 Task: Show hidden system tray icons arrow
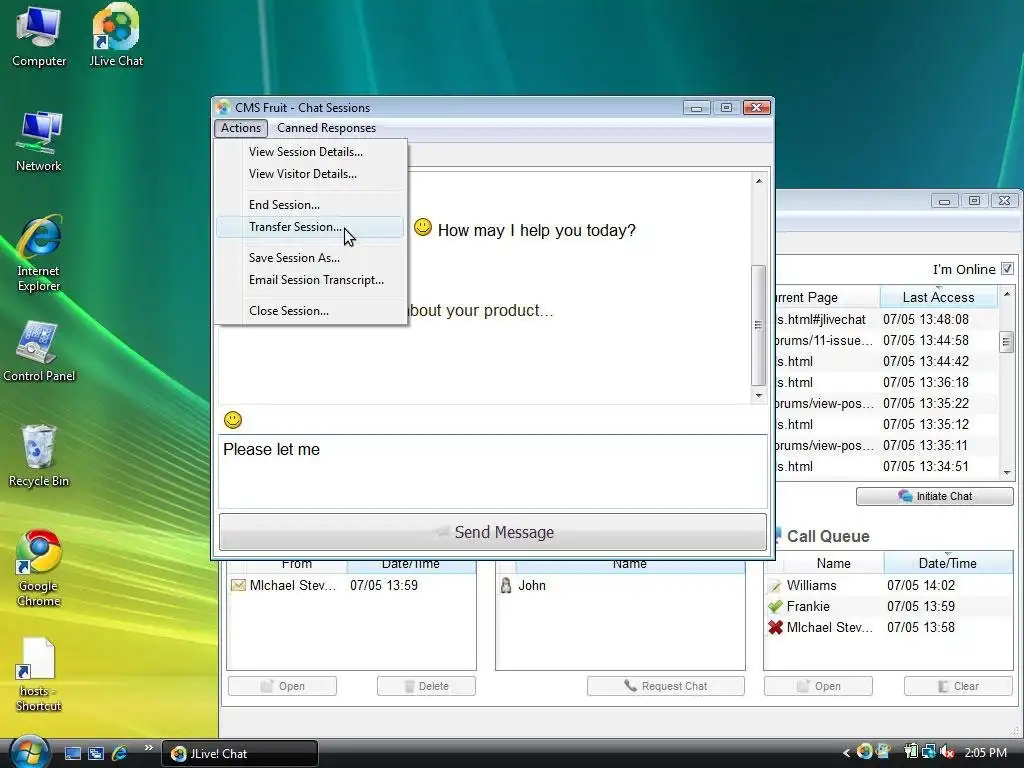point(846,753)
